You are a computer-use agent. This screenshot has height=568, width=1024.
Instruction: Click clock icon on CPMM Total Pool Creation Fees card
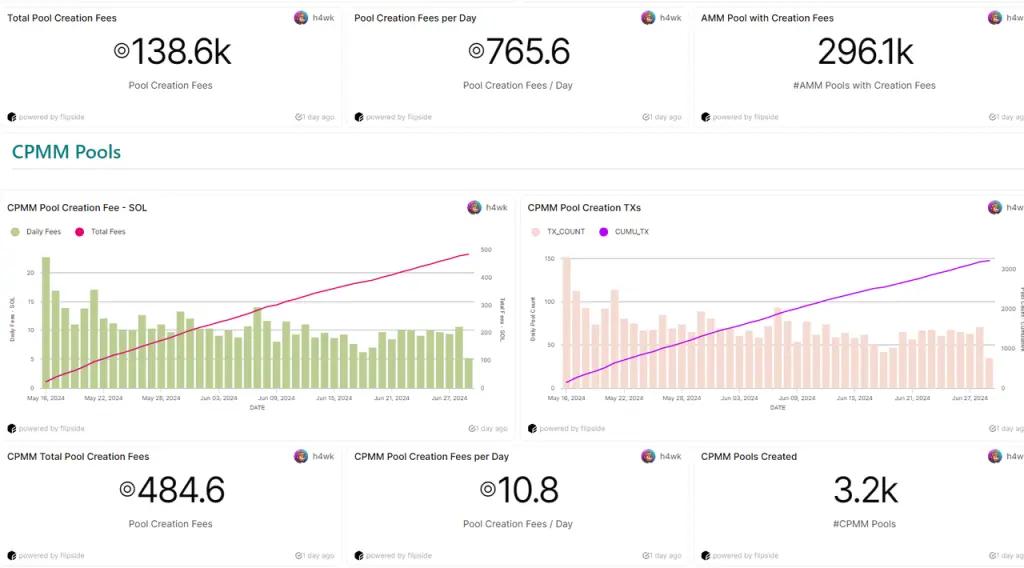[299, 555]
